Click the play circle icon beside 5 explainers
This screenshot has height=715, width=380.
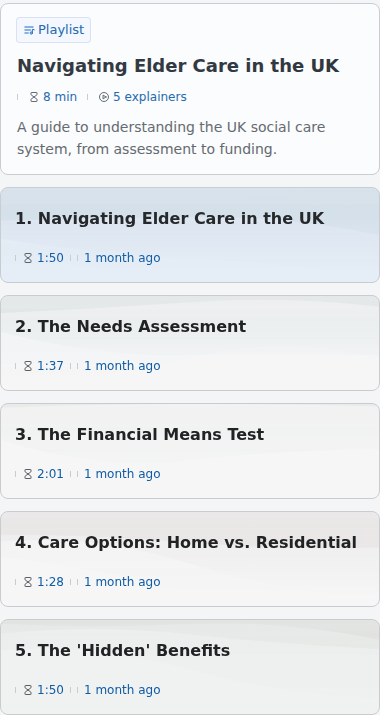(104, 97)
